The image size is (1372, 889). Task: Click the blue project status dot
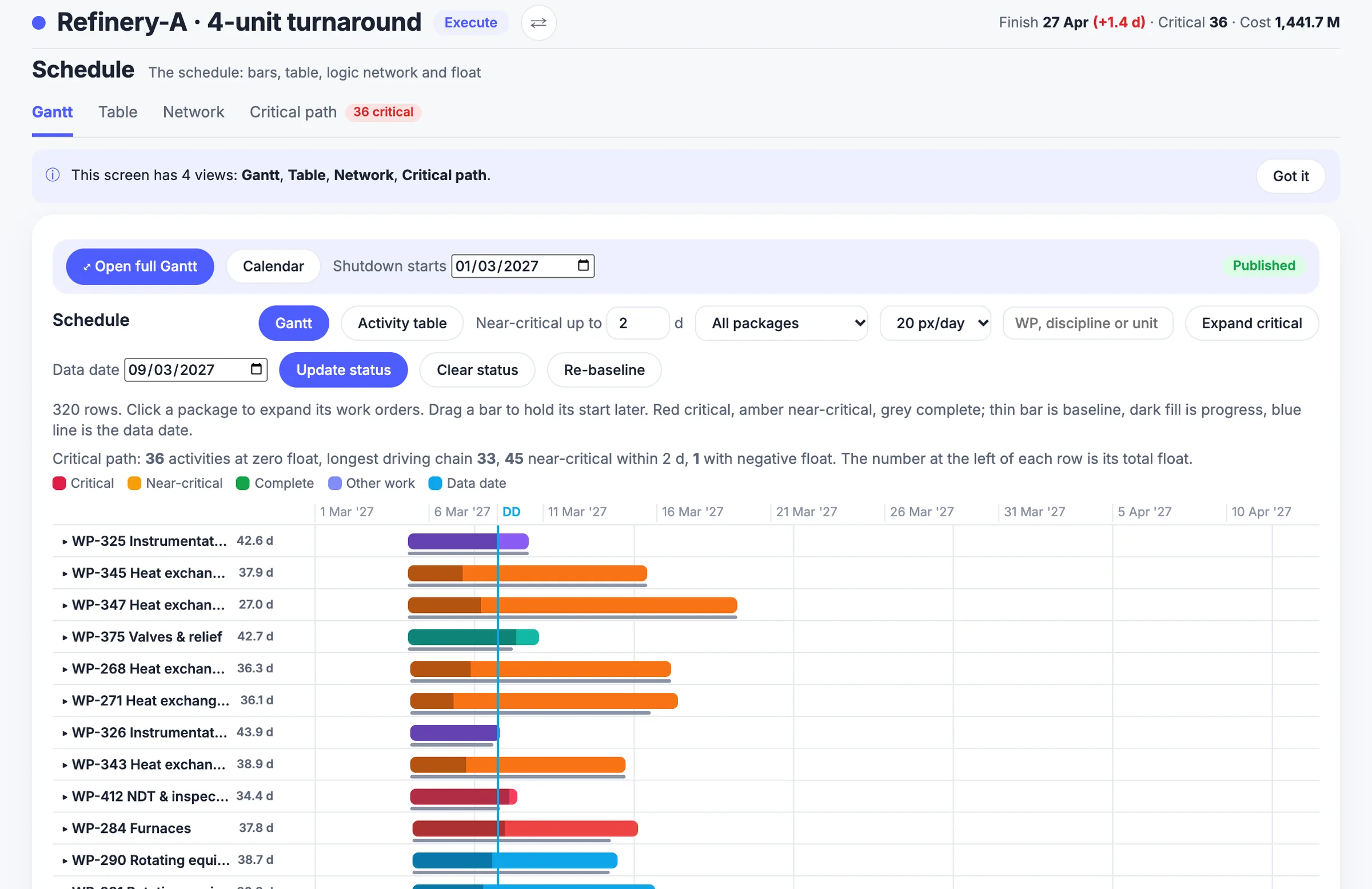39,22
